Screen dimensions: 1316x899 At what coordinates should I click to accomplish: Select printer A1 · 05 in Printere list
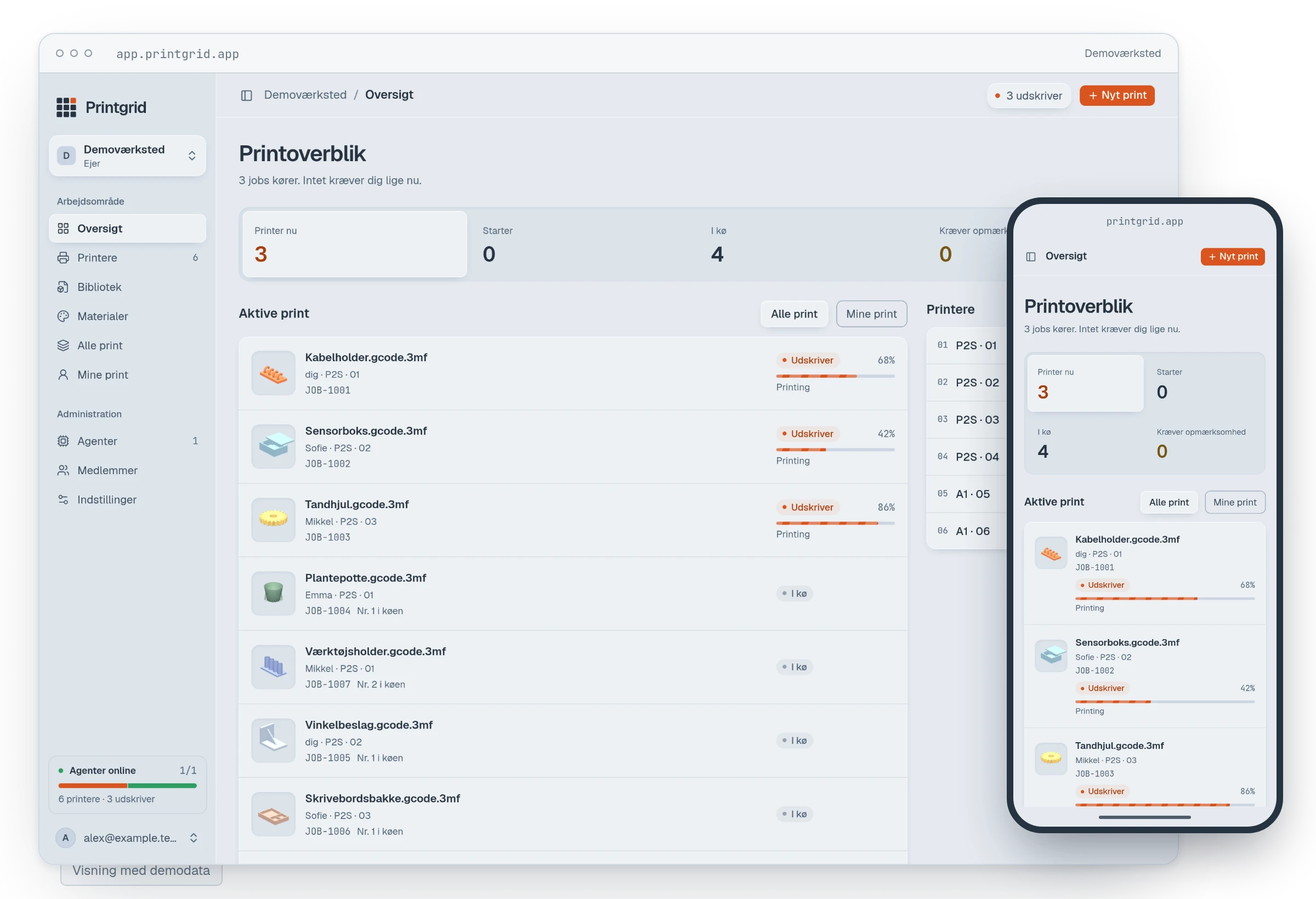[x=967, y=494]
